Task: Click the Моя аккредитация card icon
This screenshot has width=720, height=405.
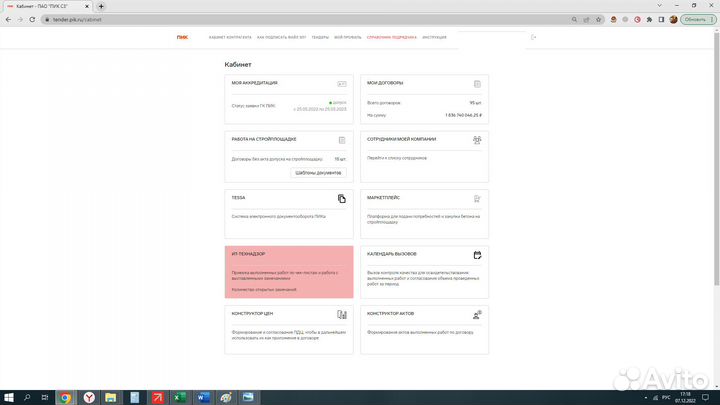Action: coord(342,84)
